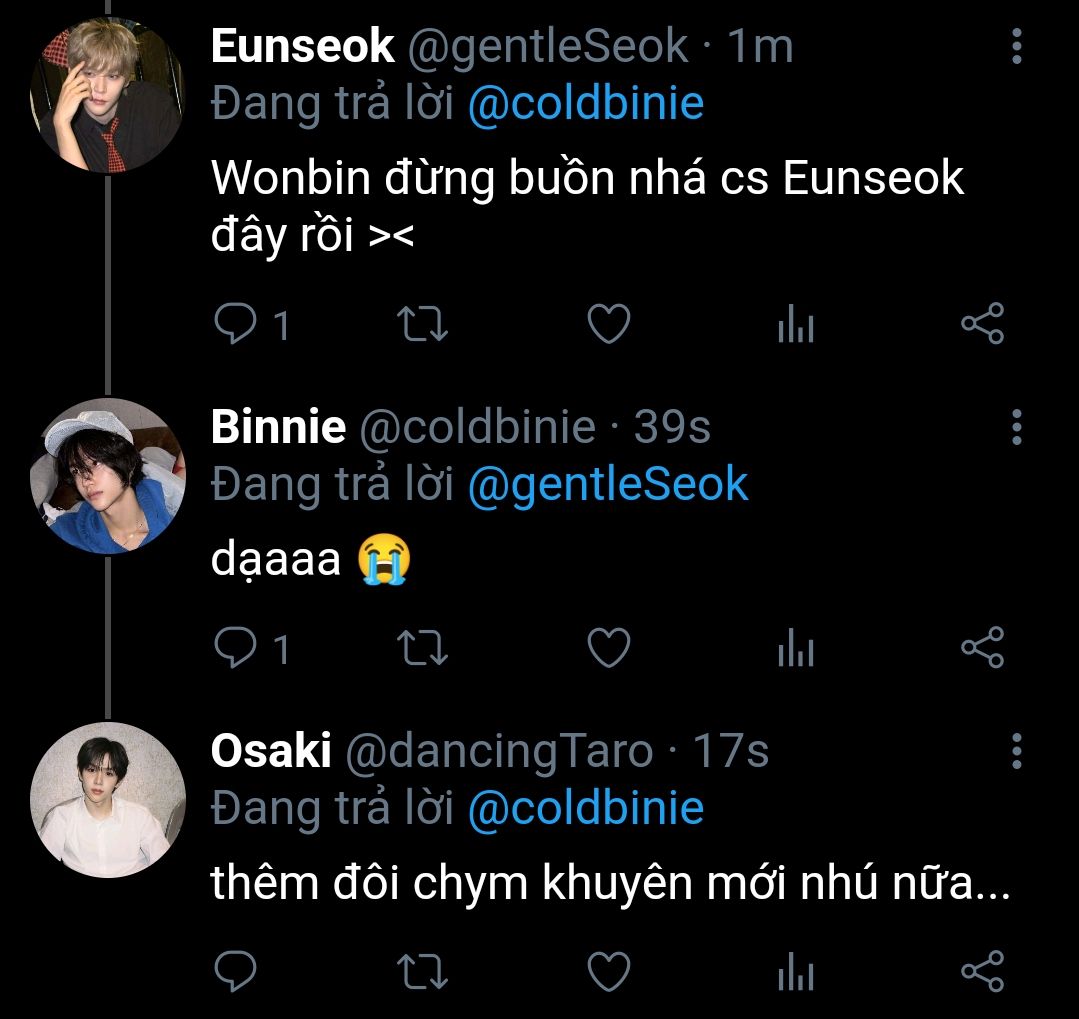This screenshot has height=1019, width=1079.
Task: Open more options for Binnie's tweet
Action: coord(1017,427)
